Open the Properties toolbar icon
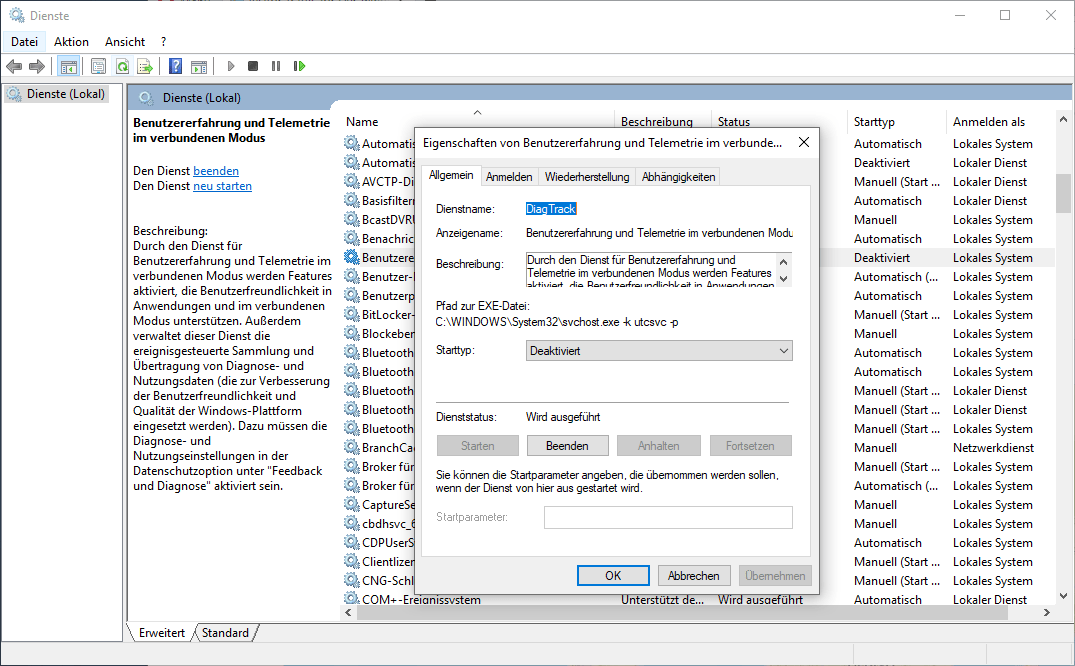Image resolution: width=1075 pixels, height=666 pixels. [x=98, y=66]
